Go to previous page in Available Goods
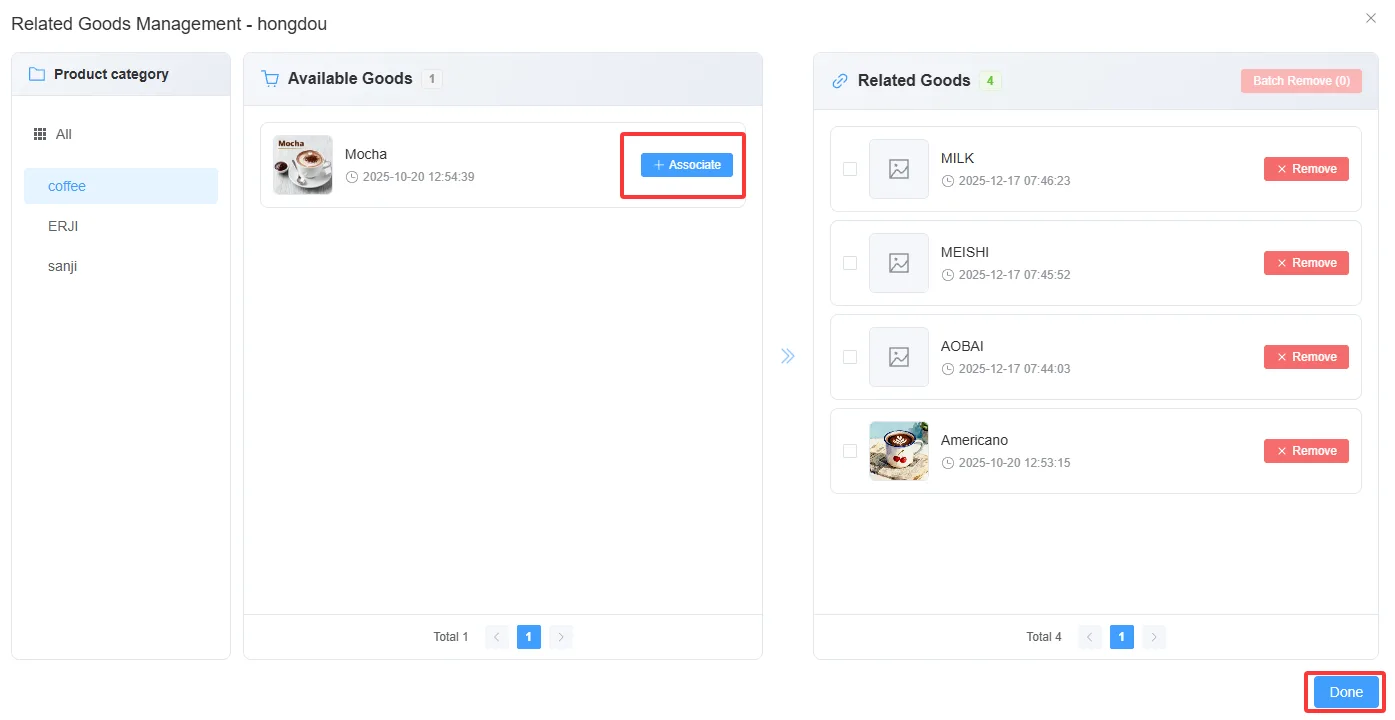1395x720 pixels. coord(497,637)
